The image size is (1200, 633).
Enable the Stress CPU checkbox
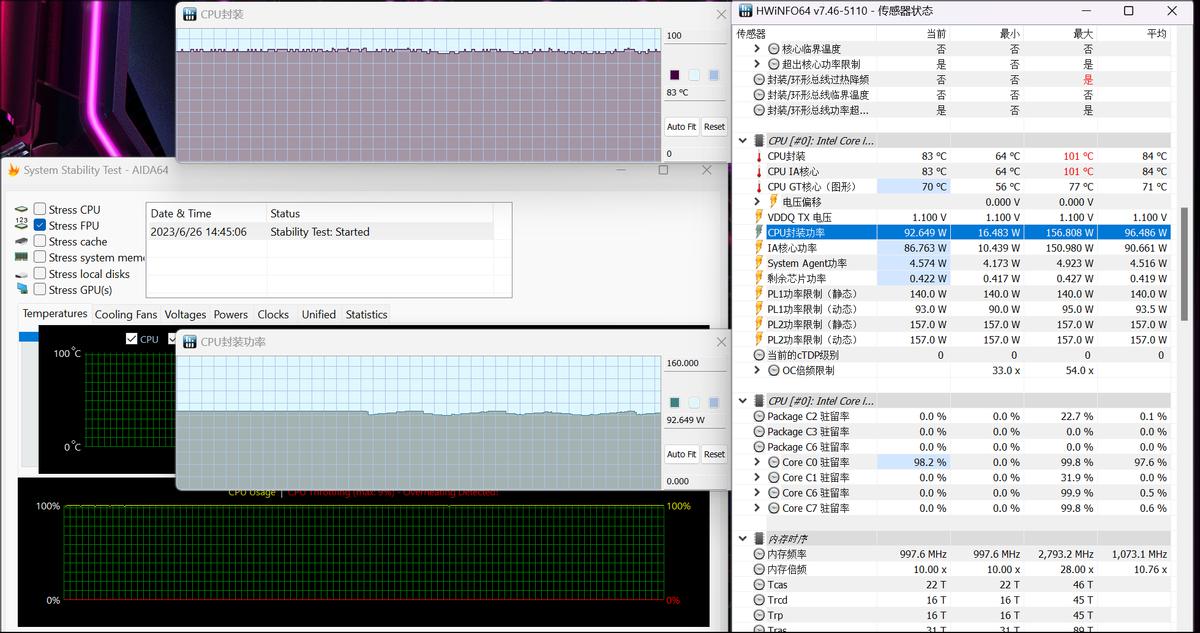[x=40, y=209]
